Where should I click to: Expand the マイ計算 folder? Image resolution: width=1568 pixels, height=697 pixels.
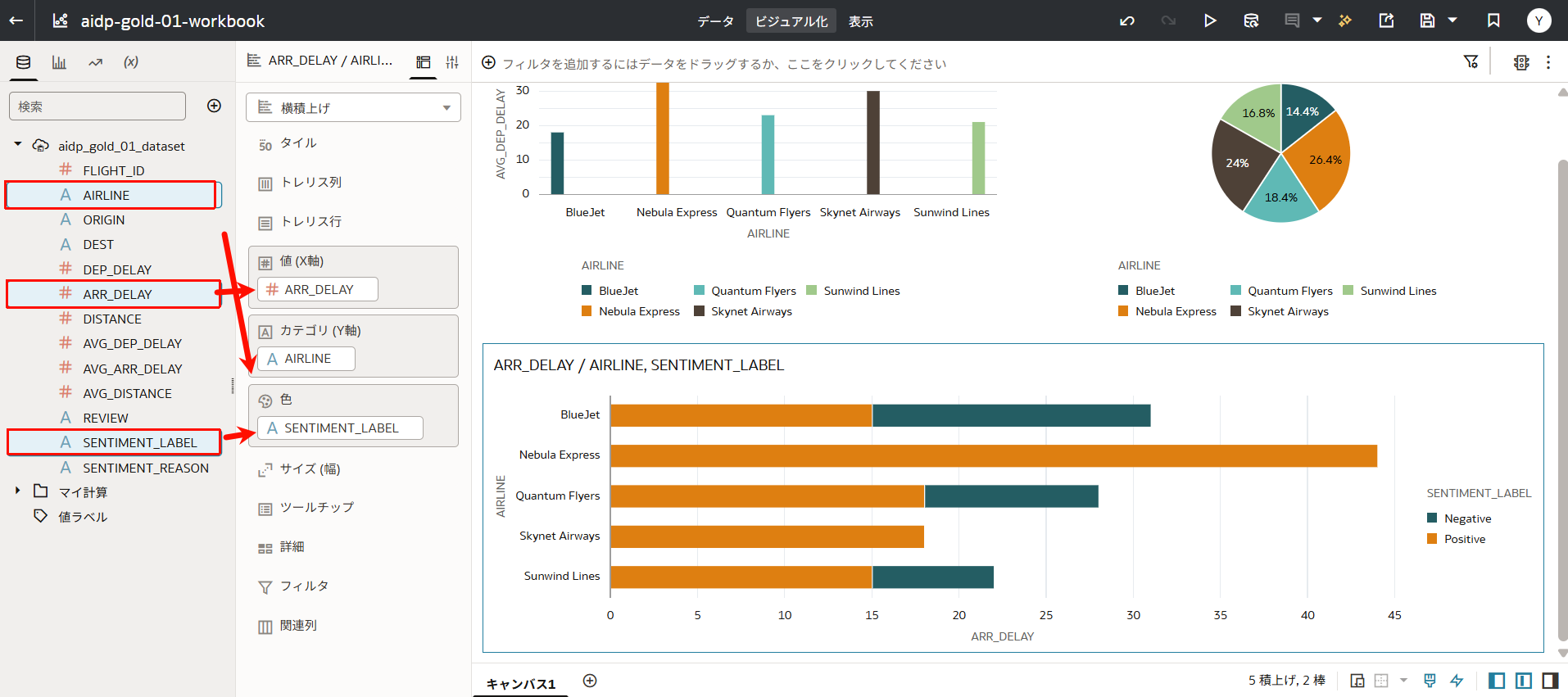(17, 491)
